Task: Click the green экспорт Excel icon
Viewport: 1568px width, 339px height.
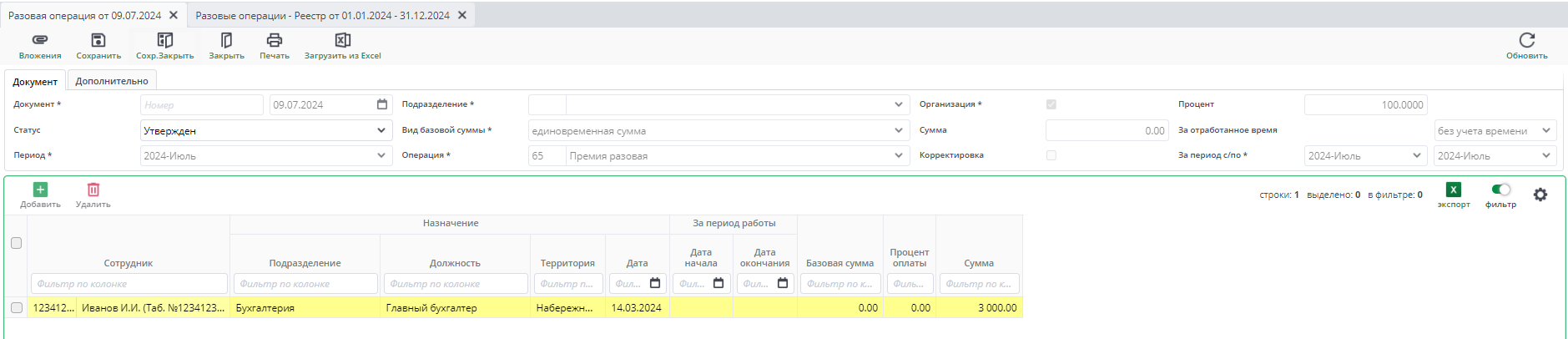Action: click(1453, 190)
